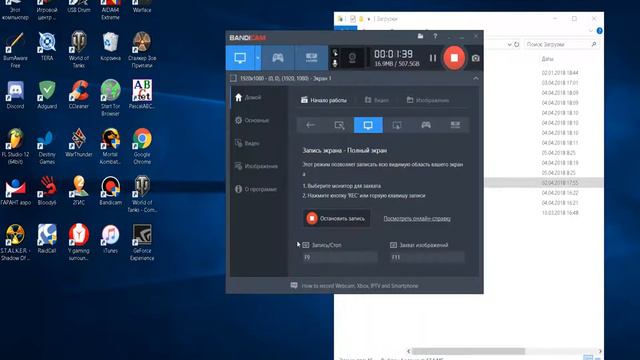
Task: Click the 1920x1080 capture area status line
Action: click(x=286, y=78)
